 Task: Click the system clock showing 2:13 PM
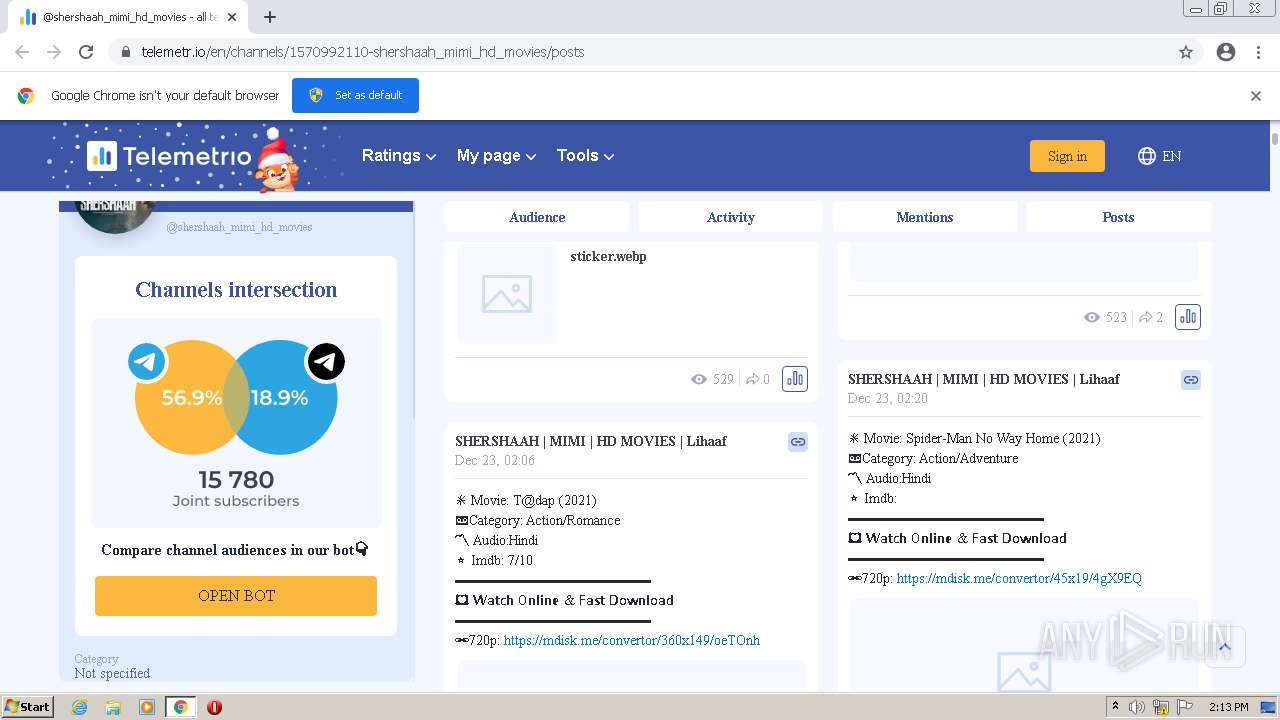click(x=1228, y=707)
